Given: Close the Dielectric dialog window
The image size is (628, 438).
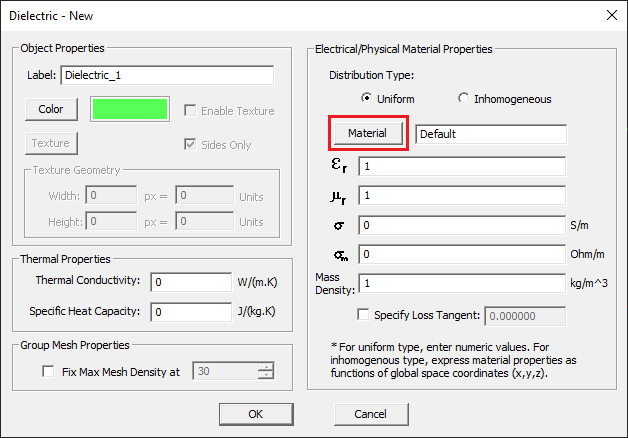Looking at the screenshot, I should [611, 14].
